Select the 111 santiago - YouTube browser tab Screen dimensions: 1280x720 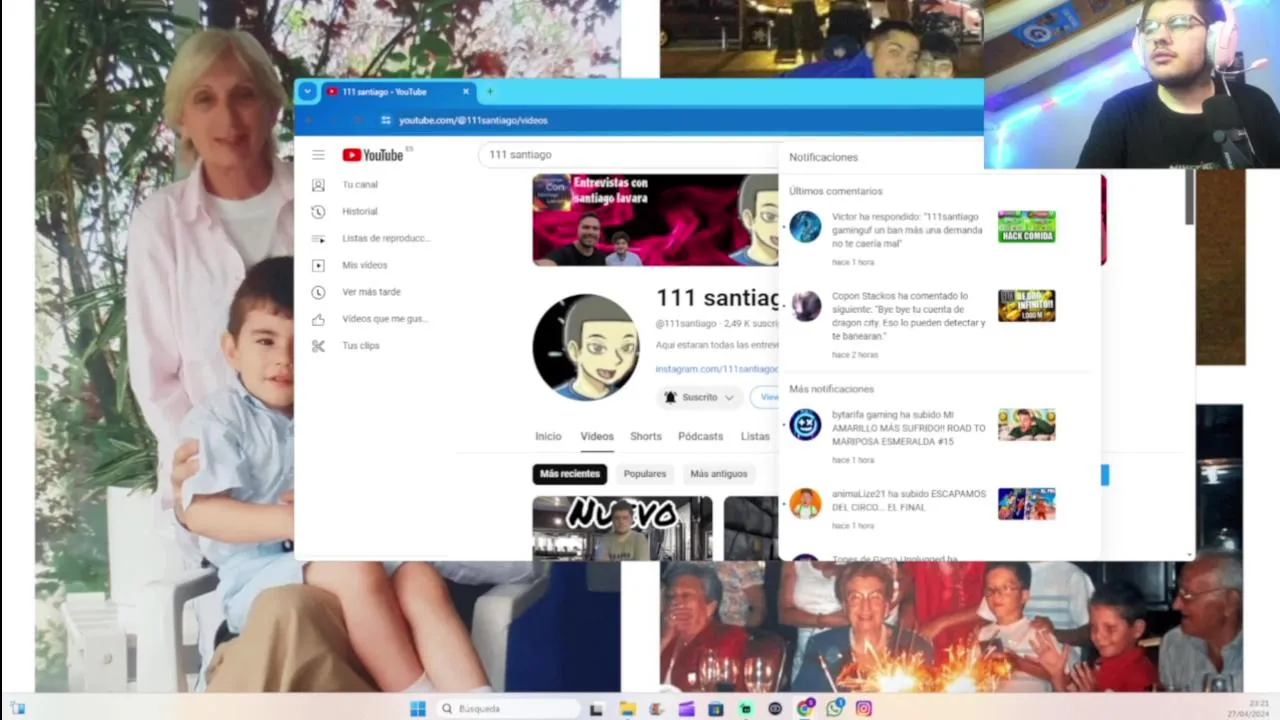(397, 92)
